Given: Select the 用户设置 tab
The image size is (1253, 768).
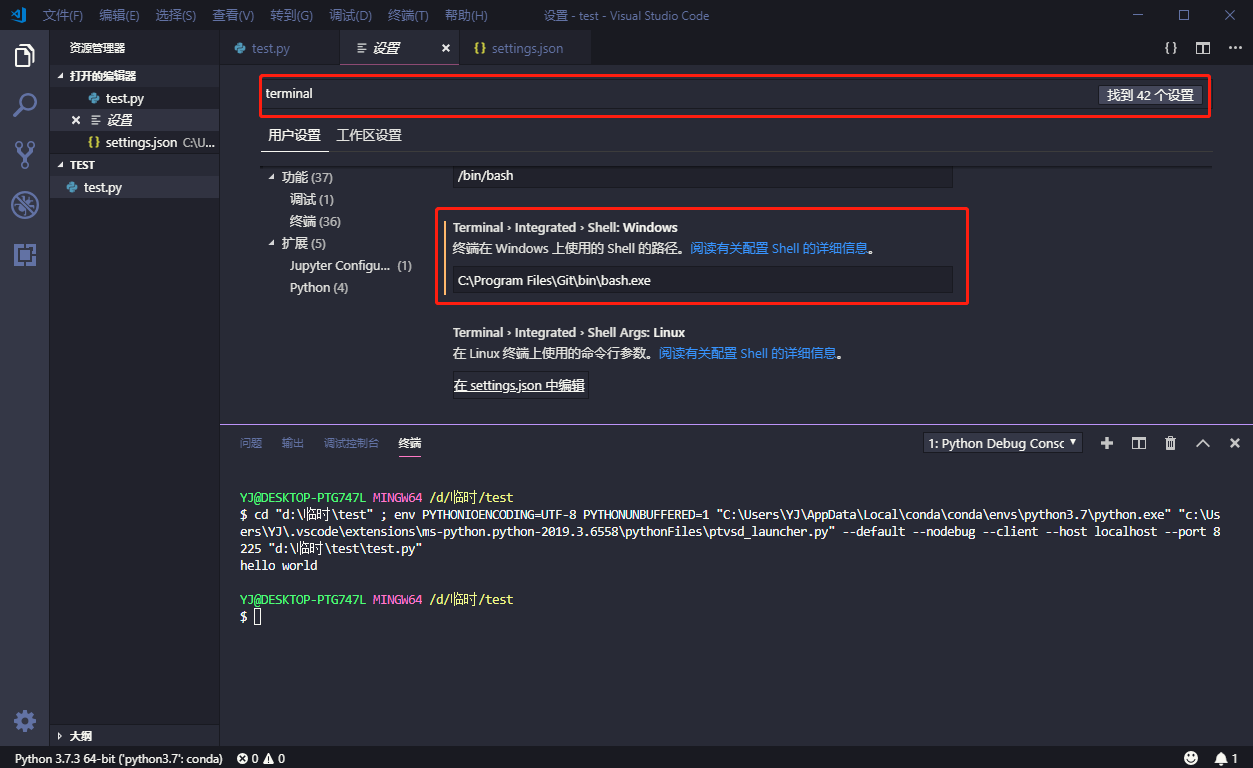Looking at the screenshot, I should click(x=294, y=135).
